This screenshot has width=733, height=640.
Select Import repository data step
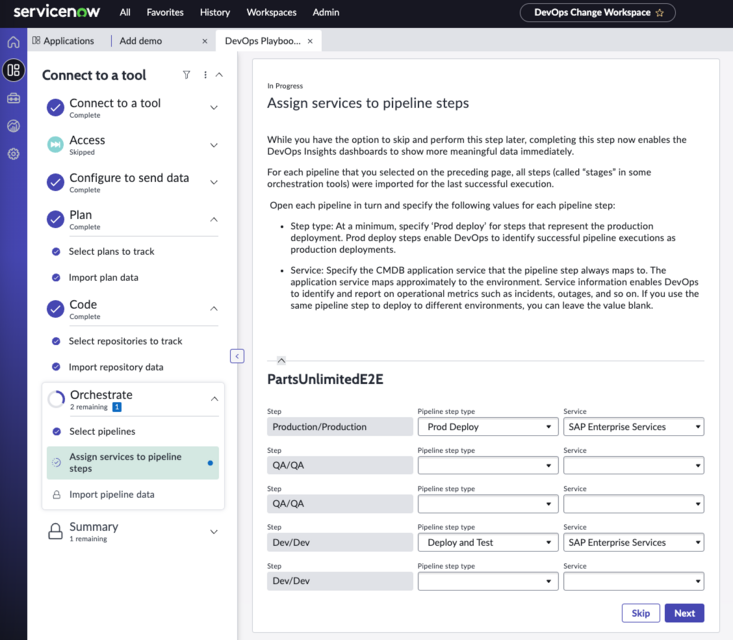[116, 367]
